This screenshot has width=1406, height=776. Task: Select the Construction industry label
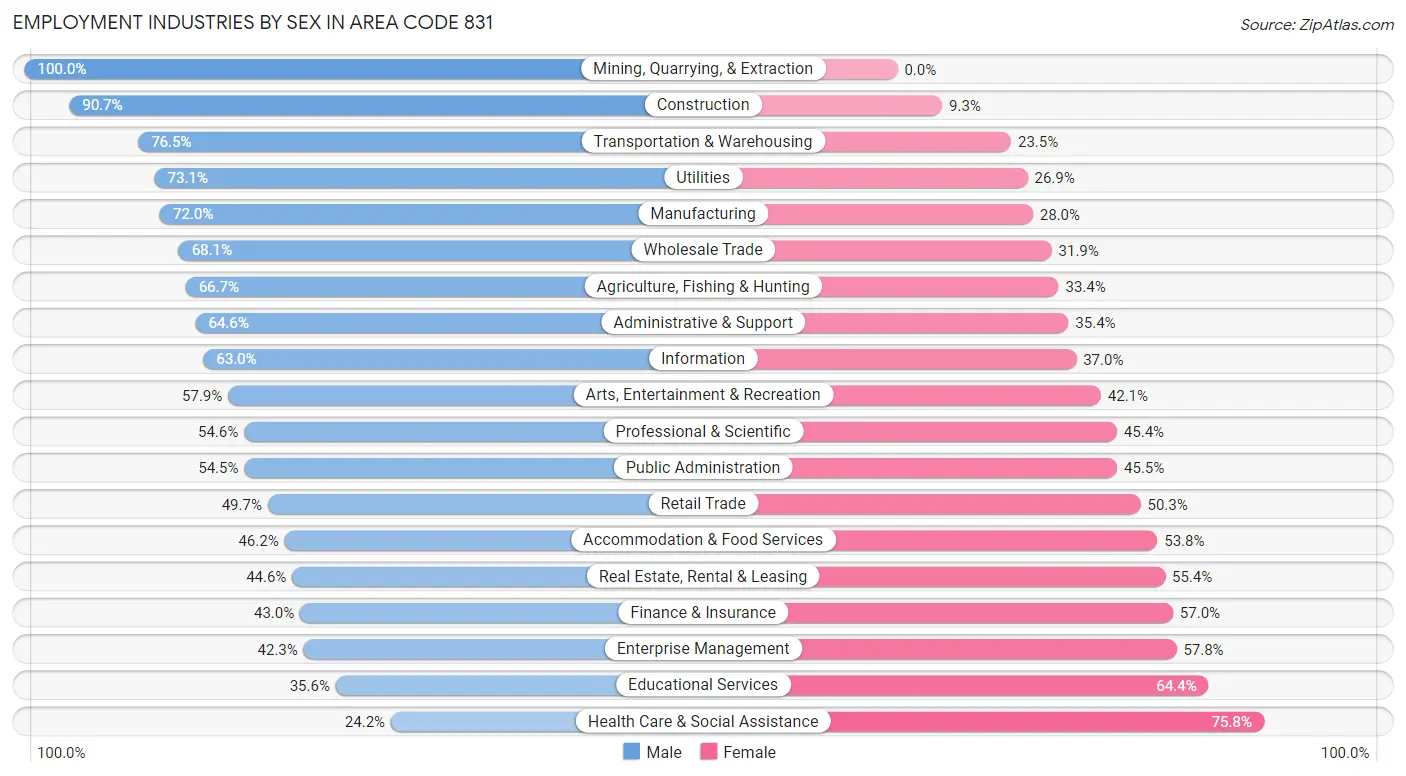point(703,105)
